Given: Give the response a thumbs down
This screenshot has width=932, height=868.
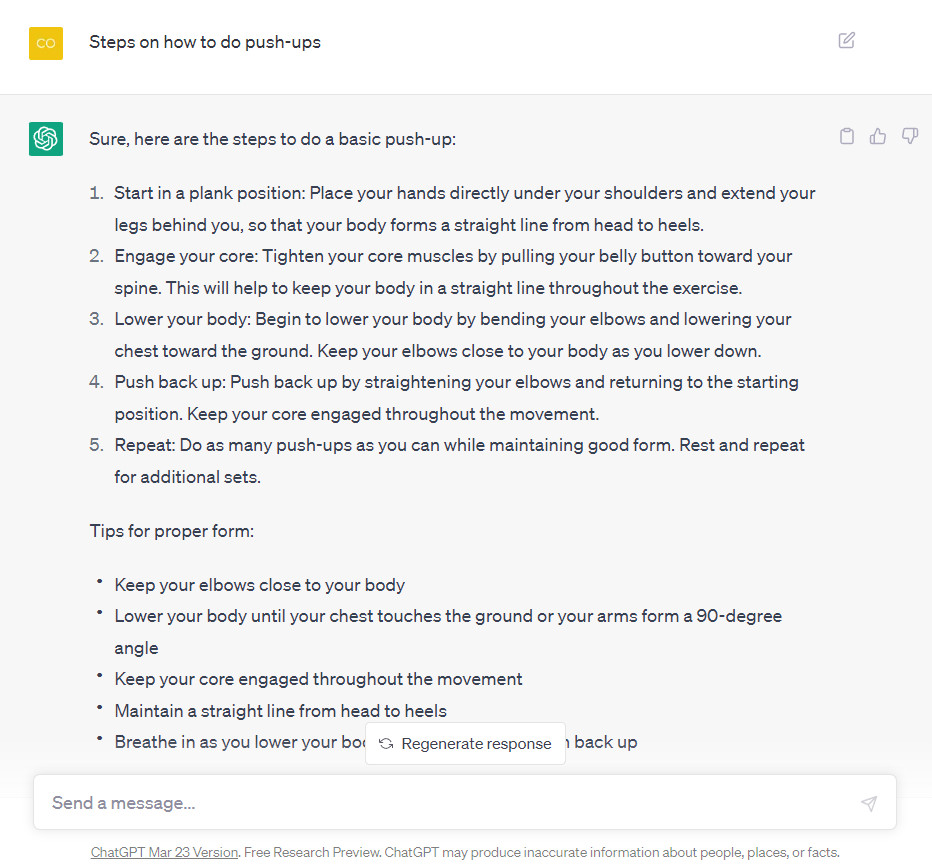Looking at the screenshot, I should pos(909,137).
